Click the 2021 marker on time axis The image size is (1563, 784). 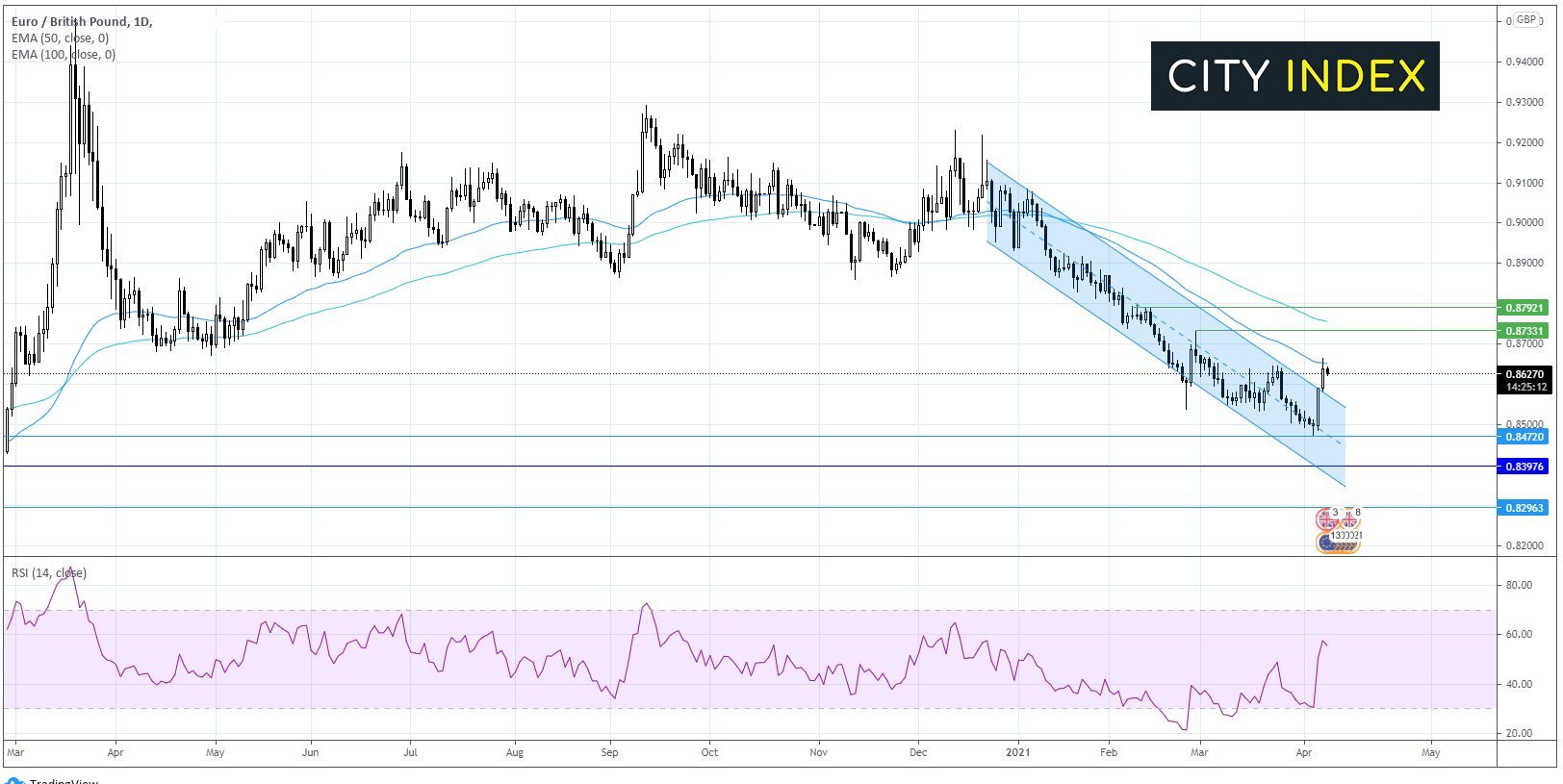(1018, 752)
